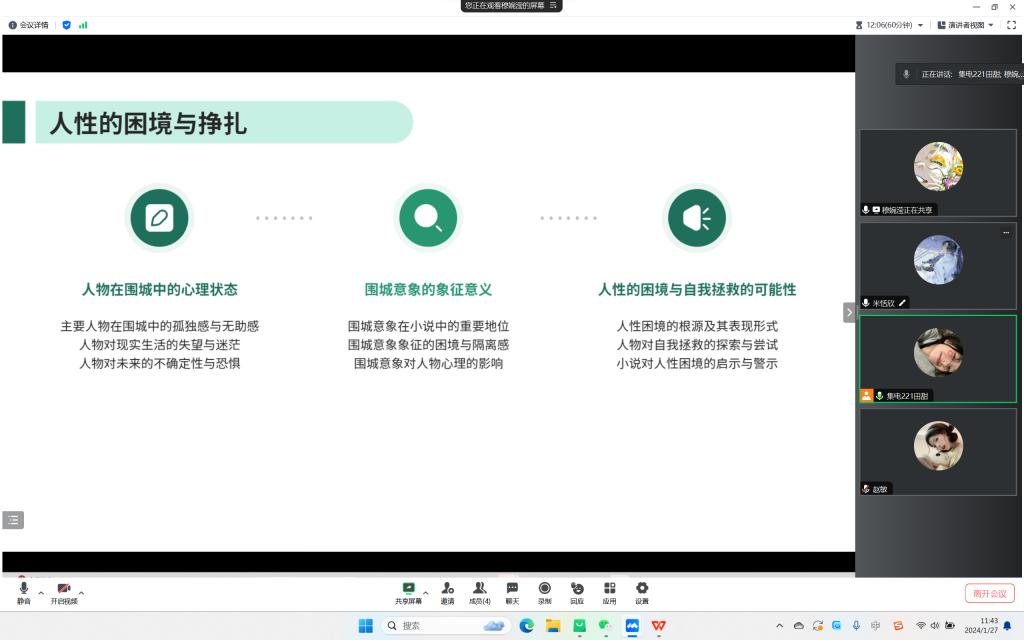This screenshot has width=1024, height=640.
Task: Open the 邀请 invite icon
Action: (447, 592)
